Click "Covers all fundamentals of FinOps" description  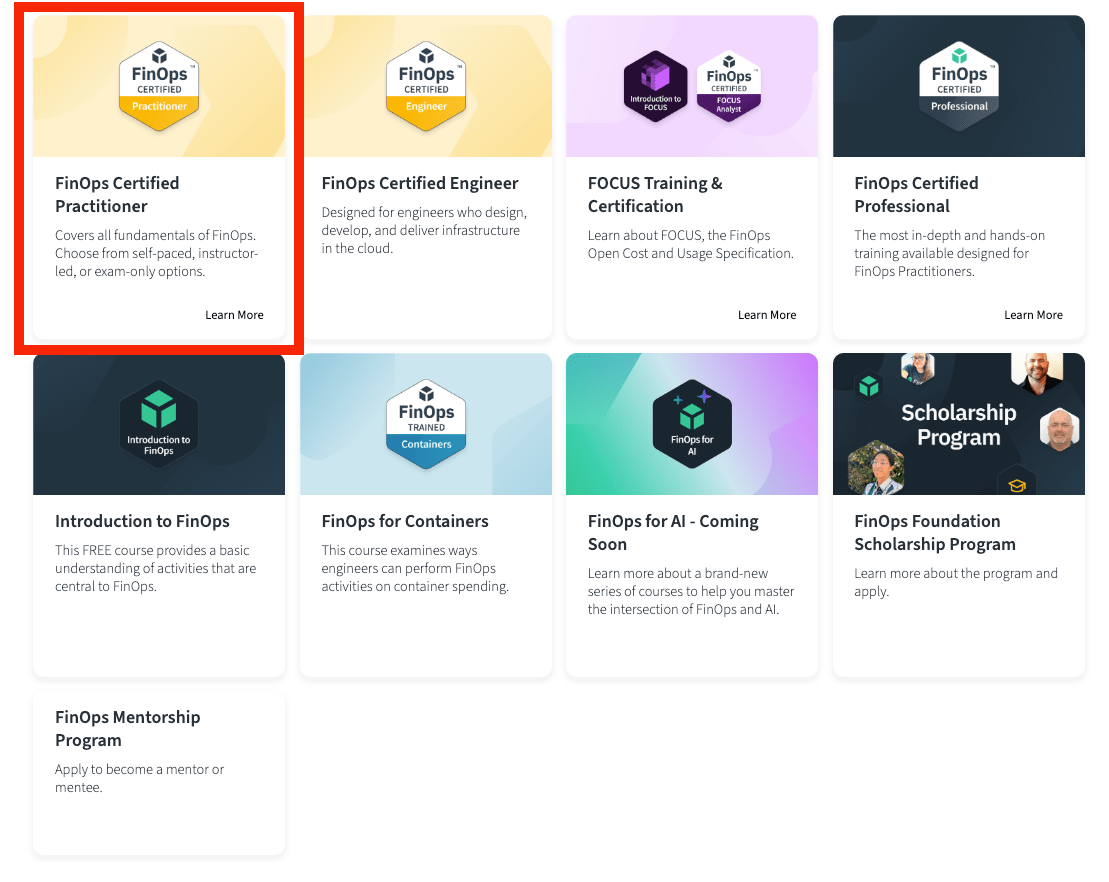(x=156, y=253)
